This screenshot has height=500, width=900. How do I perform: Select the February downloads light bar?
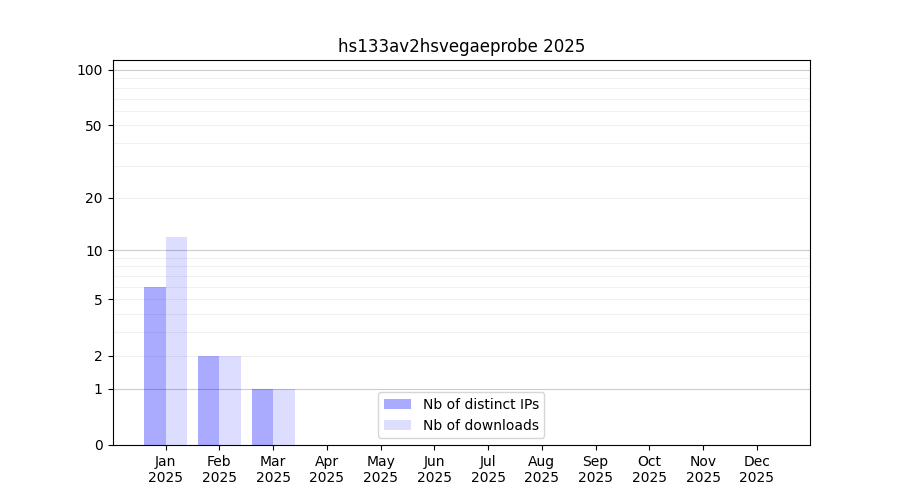coord(230,400)
